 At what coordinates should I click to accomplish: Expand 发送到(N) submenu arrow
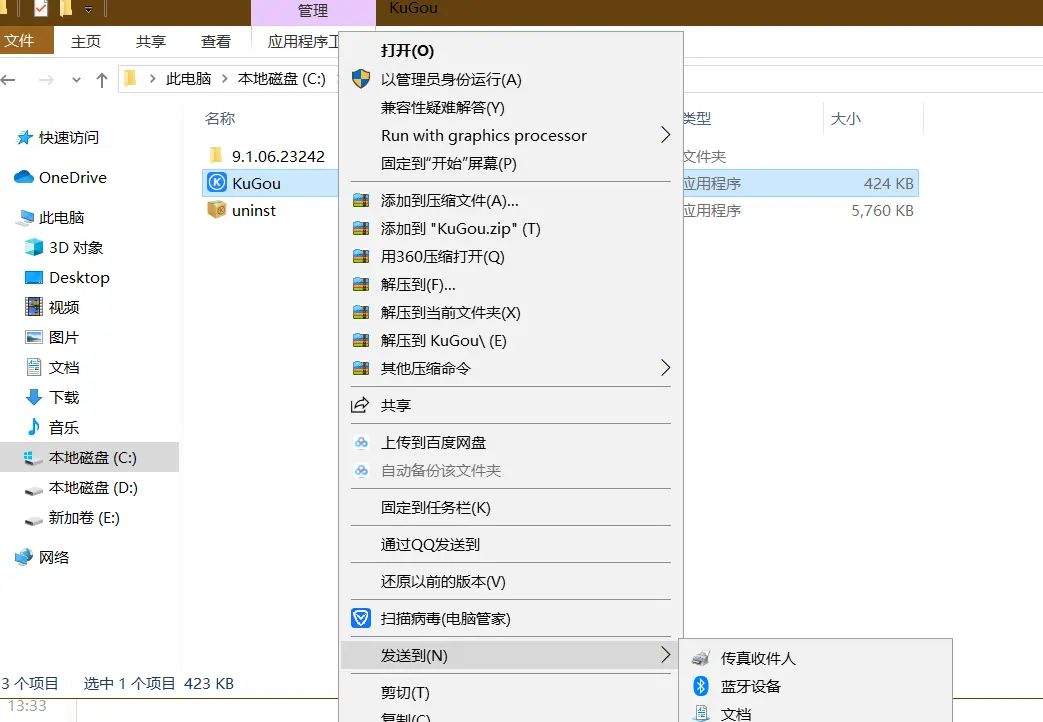pos(665,655)
